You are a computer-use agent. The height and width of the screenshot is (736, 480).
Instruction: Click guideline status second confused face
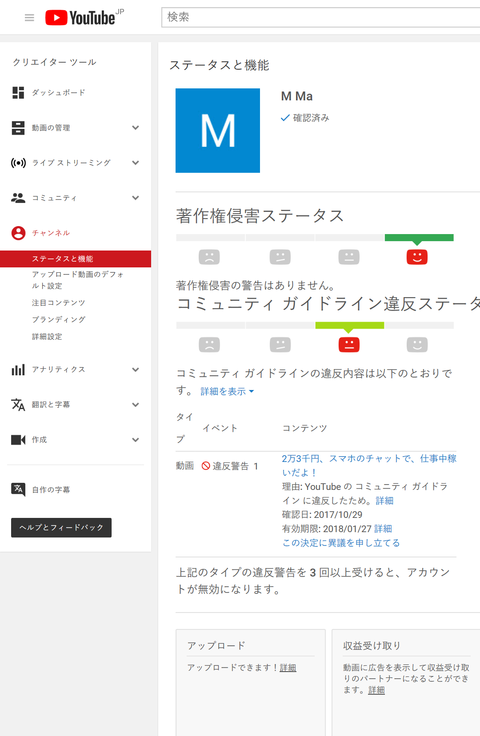[x=280, y=345]
